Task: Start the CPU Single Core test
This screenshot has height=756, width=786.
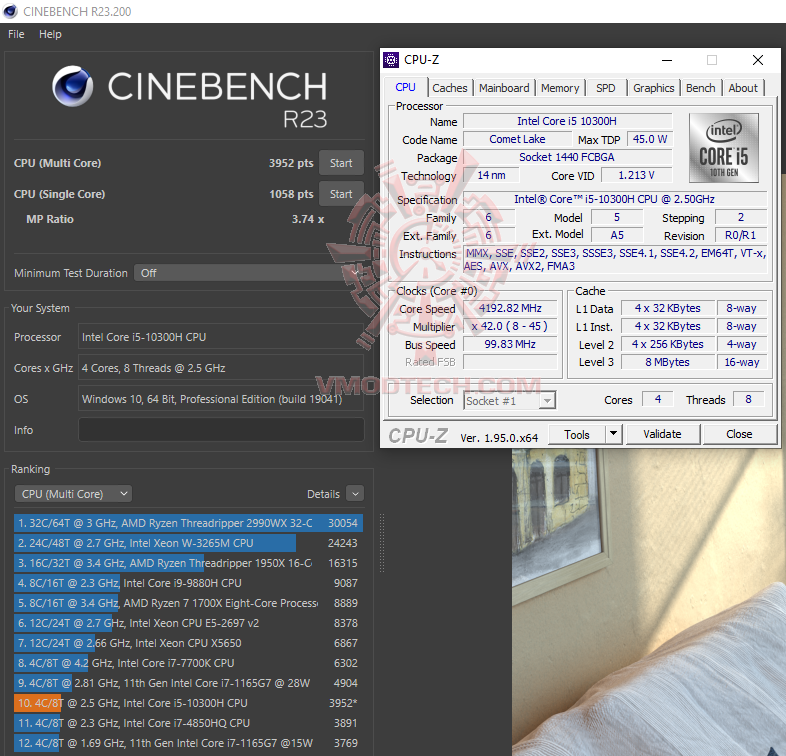Action: click(341, 194)
